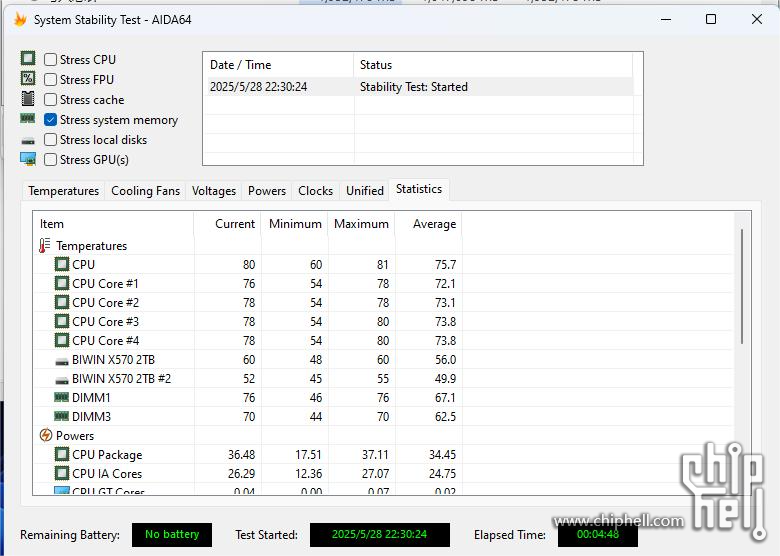Viewport: 780px width, 556px height.
Task: Click the monitor icon beside Stress GPU(s)
Action: click(28, 159)
